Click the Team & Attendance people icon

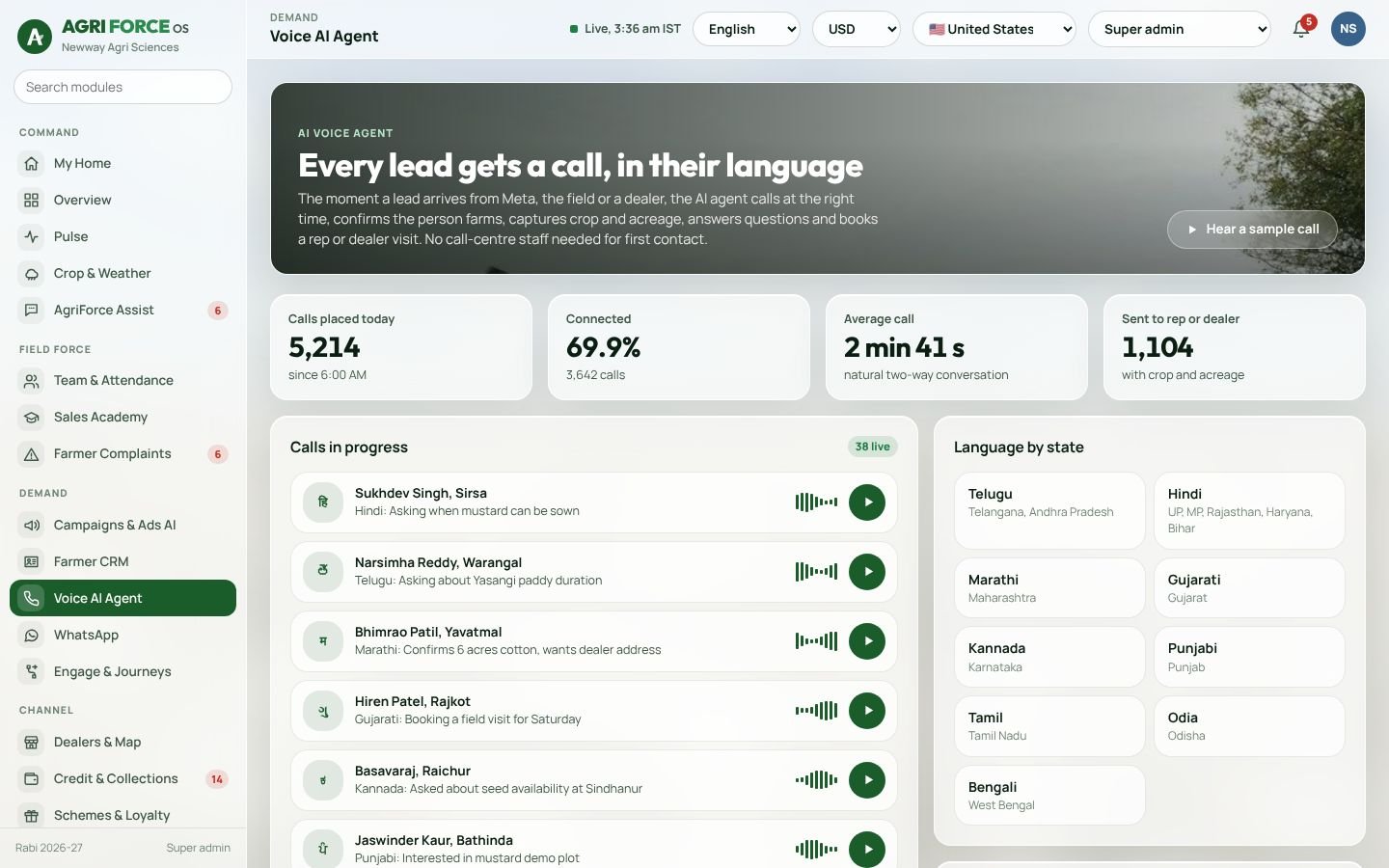(32, 381)
